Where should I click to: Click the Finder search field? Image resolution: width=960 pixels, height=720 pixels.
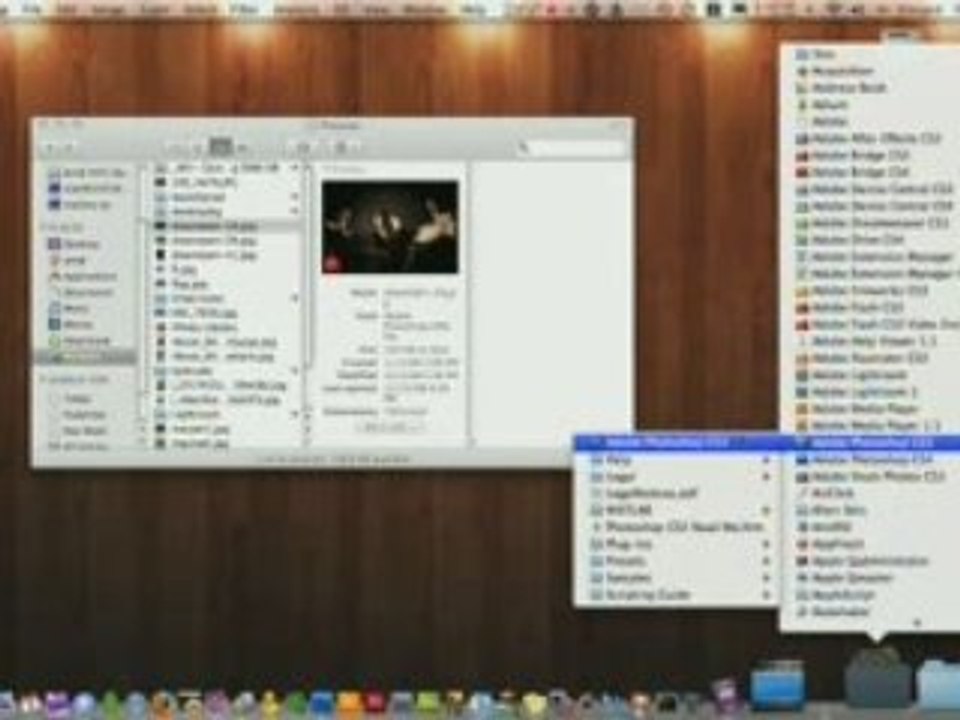[x=572, y=148]
